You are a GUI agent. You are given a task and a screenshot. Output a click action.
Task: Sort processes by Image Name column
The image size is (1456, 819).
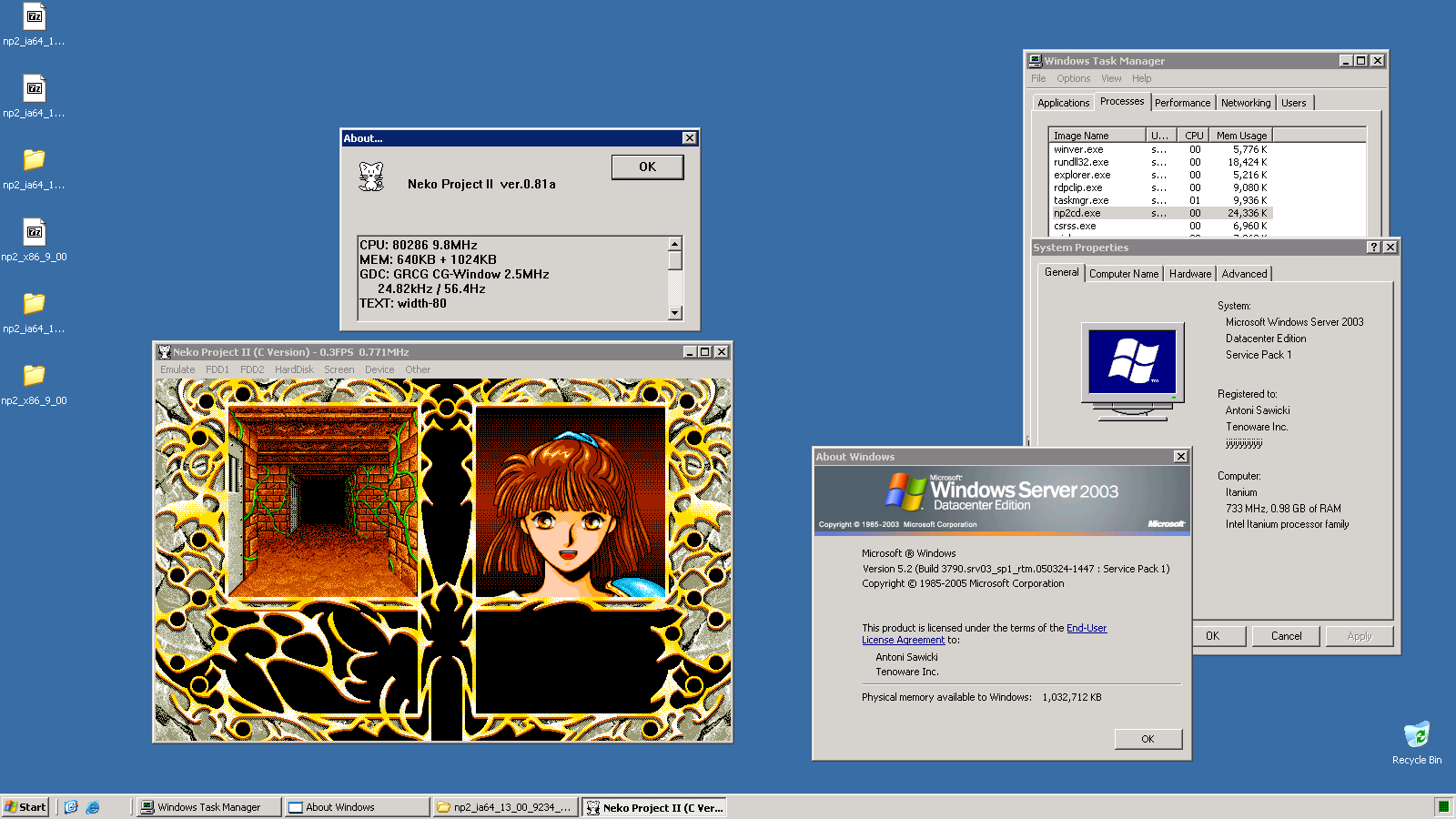click(1097, 136)
